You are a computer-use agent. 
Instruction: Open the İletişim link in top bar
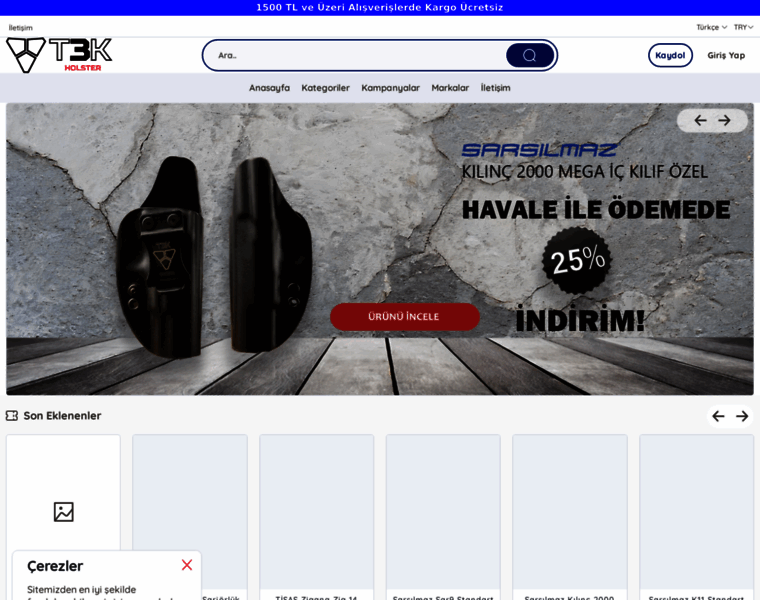(20, 28)
